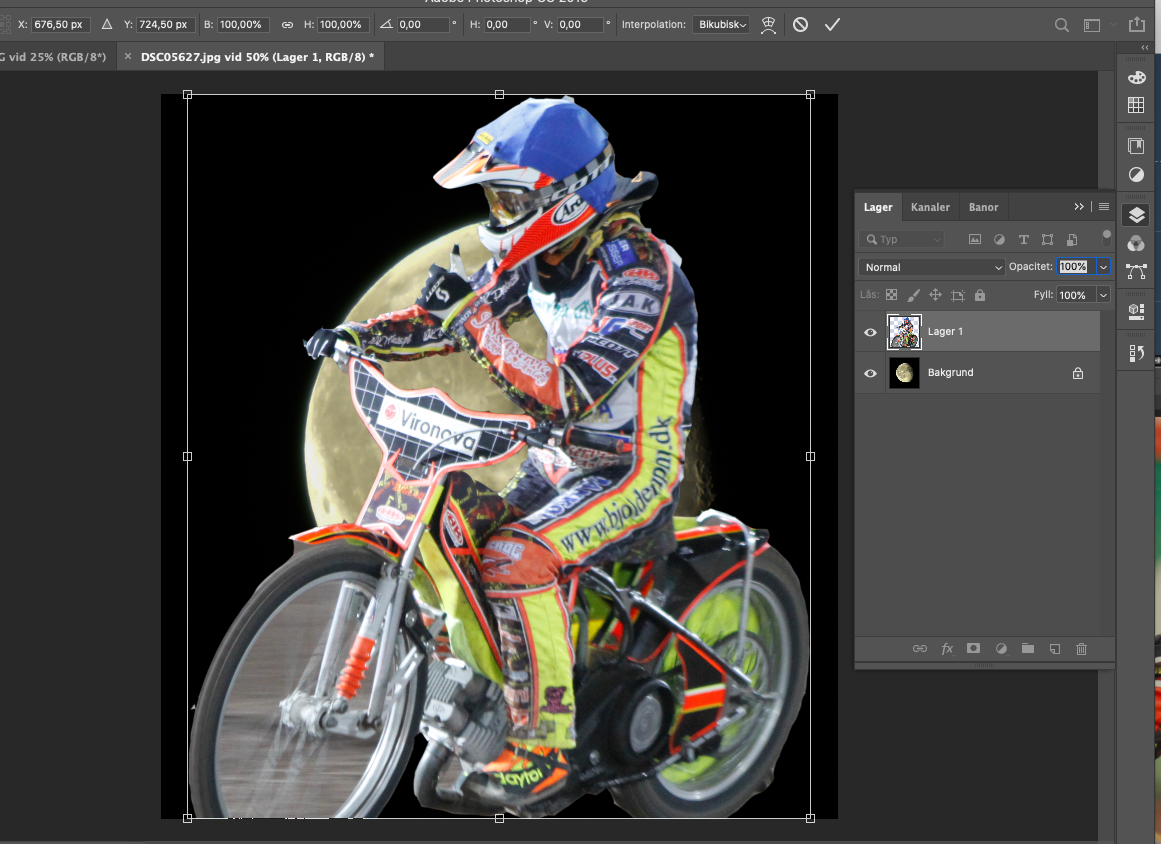
Task: Click the Opacitet value field
Action: tap(1076, 267)
